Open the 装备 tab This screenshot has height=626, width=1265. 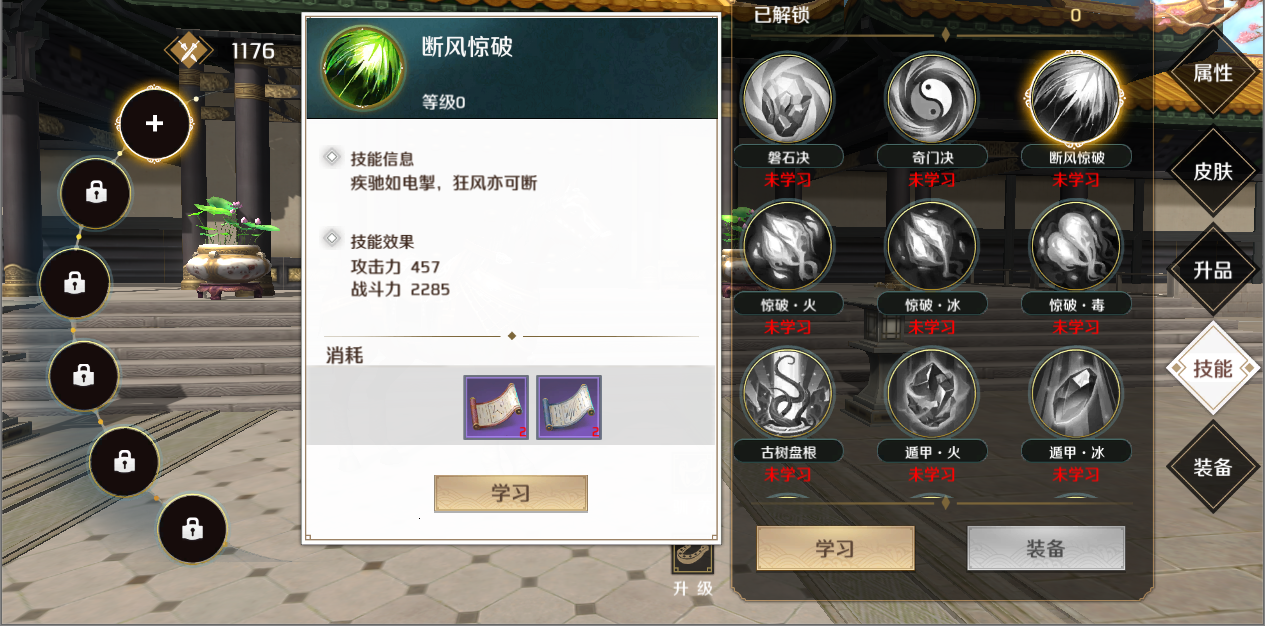(x=1213, y=467)
